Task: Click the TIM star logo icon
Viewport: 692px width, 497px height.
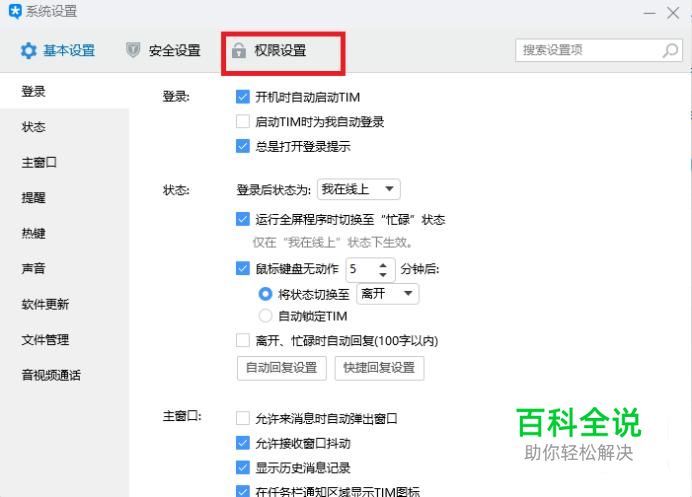Action: [15, 11]
